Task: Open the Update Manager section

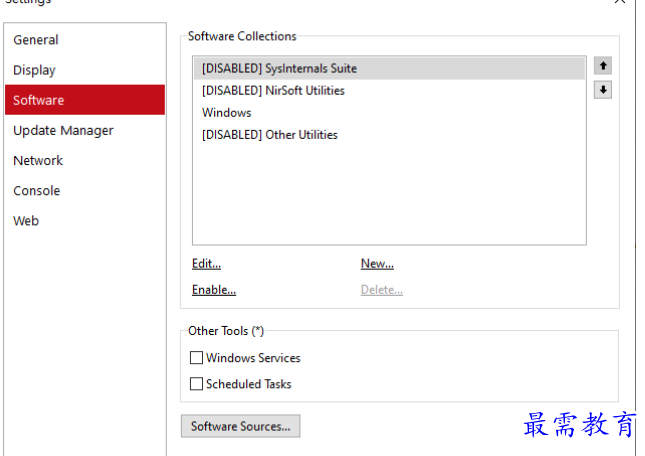Action: [63, 130]
